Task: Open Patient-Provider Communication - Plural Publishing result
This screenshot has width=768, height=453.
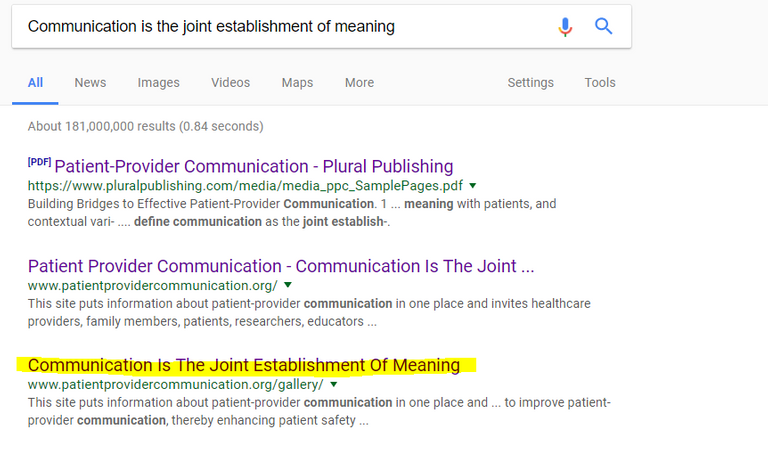Action: (x=254, y=167)
